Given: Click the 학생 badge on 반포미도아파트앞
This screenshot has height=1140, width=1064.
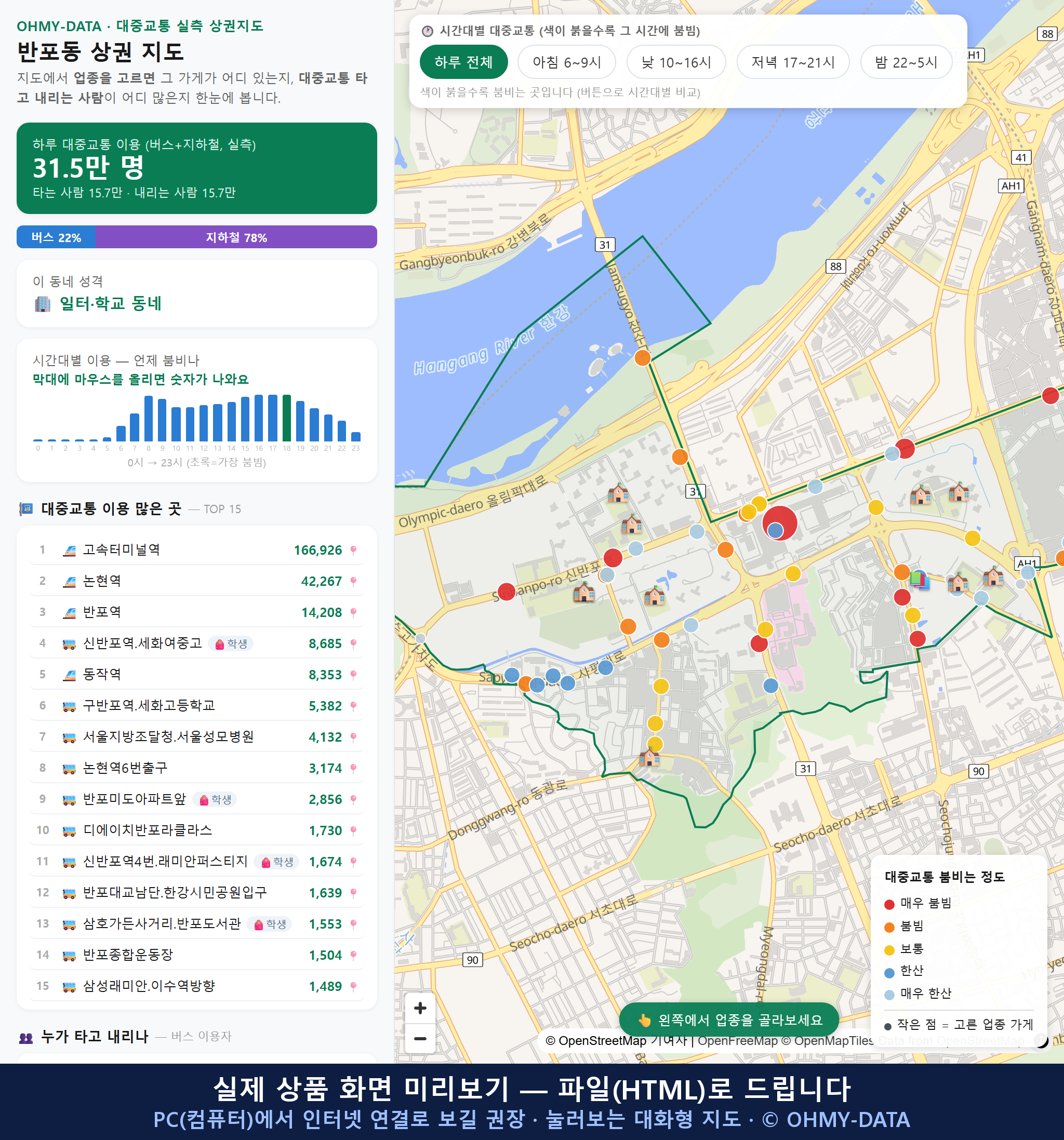Looking at the screenshot, I should coord(215,799).
